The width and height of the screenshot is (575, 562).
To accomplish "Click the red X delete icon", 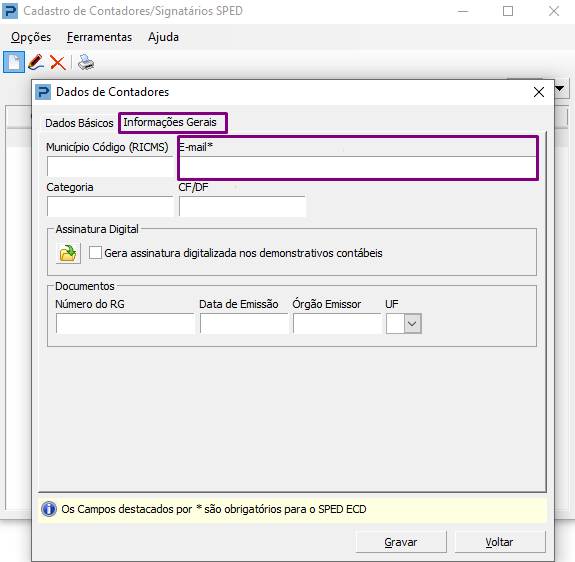I will (58, 63).
